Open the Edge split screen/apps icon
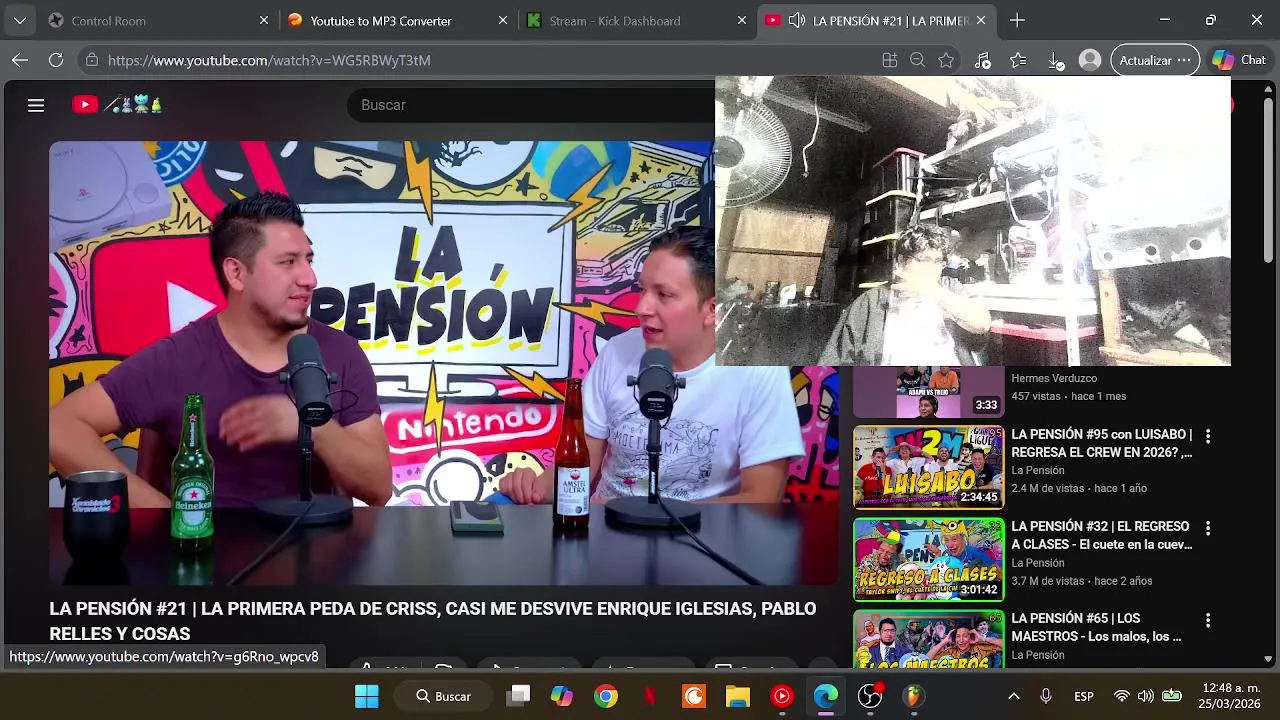The image size is (1280, 720). (x=889, y=60)
